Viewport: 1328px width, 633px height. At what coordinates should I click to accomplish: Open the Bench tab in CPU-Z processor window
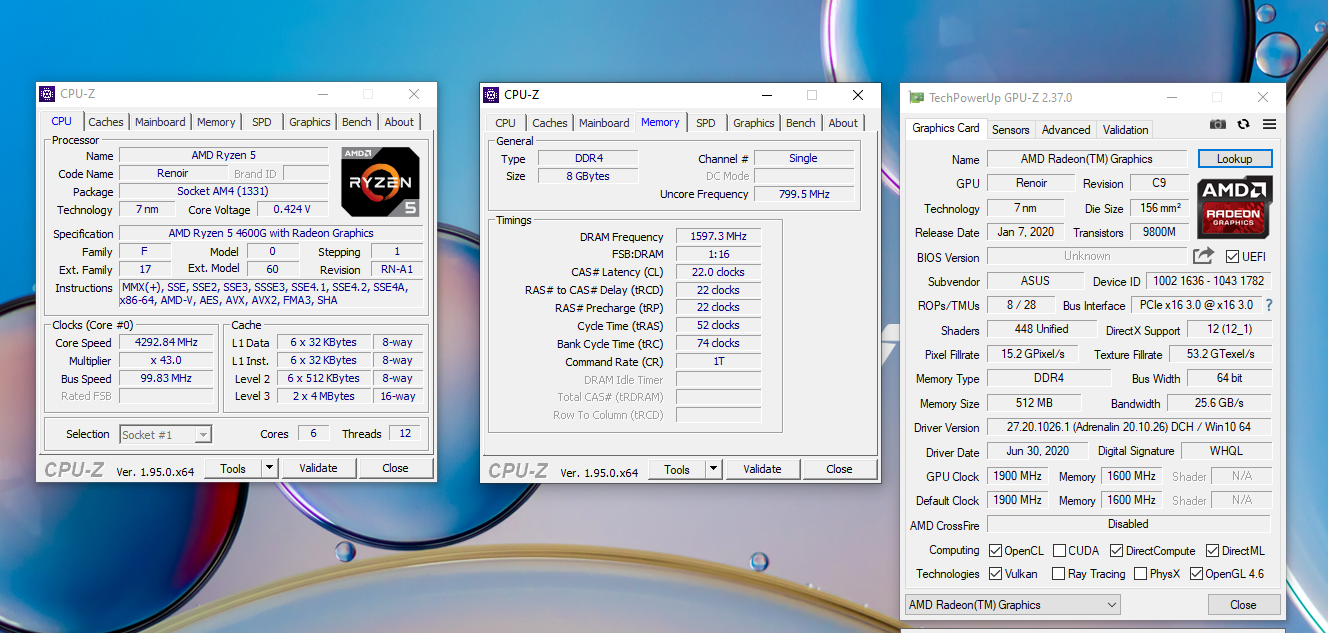[357, 122]
